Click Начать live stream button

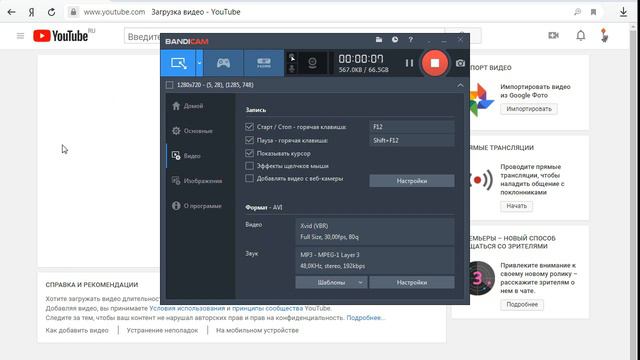point(516,206)
